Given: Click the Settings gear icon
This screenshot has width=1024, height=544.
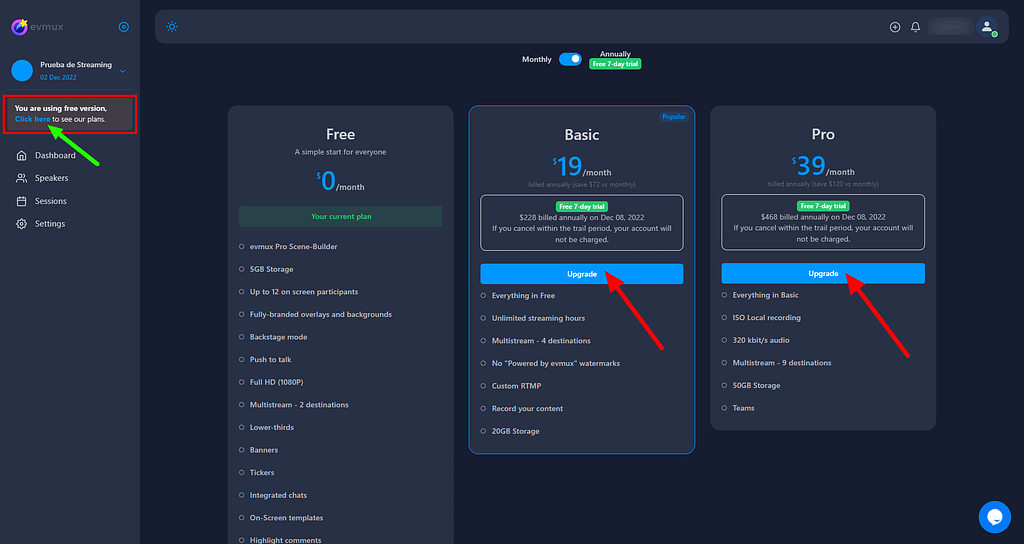Looking at the screenshot, I should click(22, 223).
